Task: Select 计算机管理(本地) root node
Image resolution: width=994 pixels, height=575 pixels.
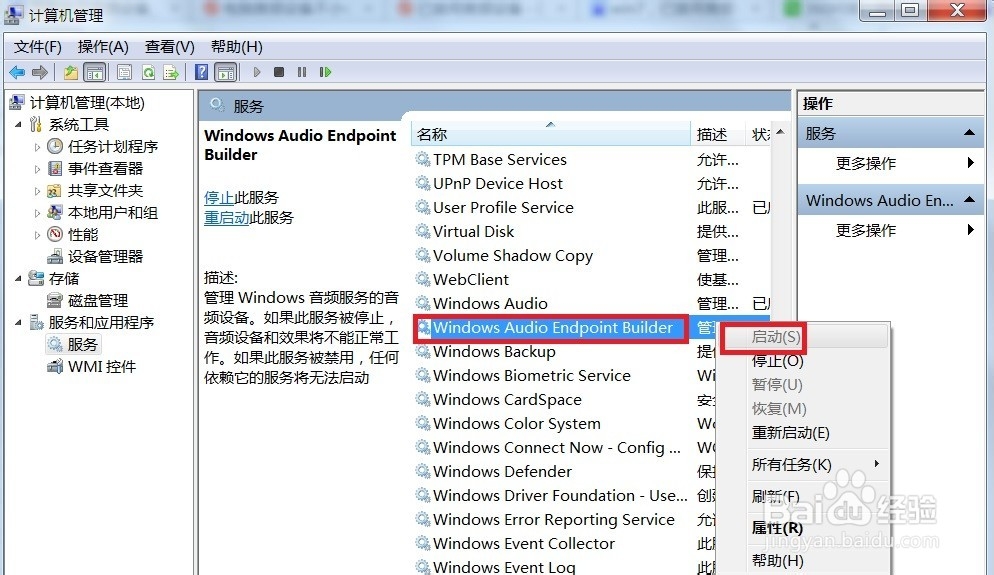Action: pyautogui.click(x=87, y=103)
